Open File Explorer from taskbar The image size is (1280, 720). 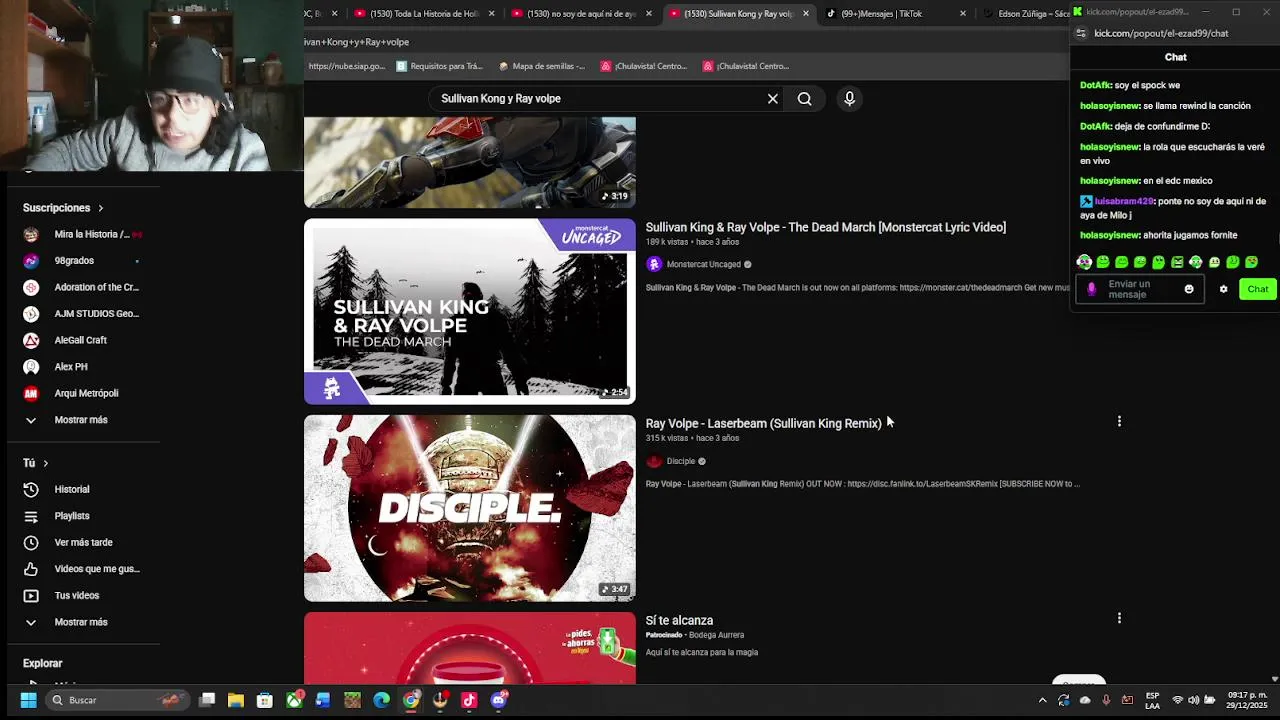(236, 700)
